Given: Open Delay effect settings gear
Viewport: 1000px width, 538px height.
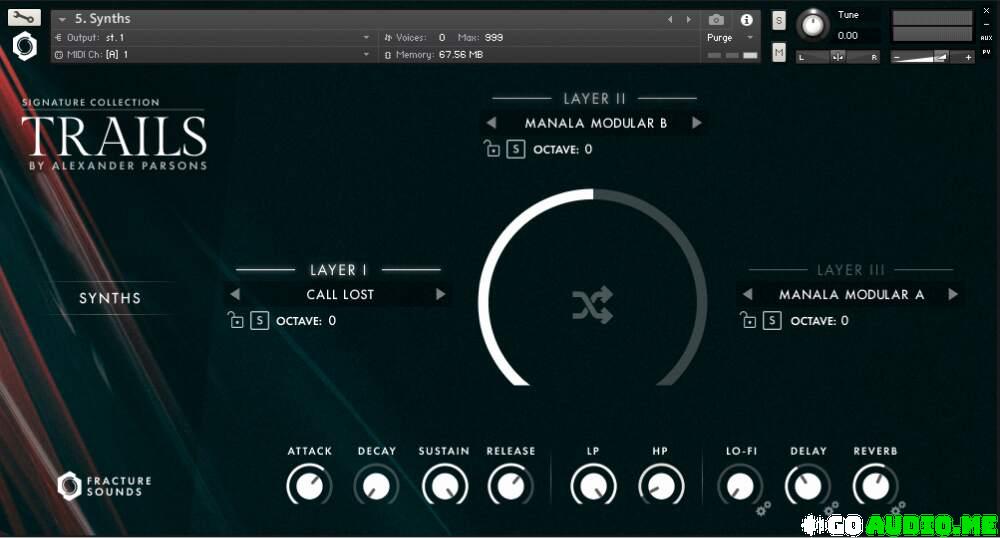Looking at the screenshot, I should pos(830,507).
